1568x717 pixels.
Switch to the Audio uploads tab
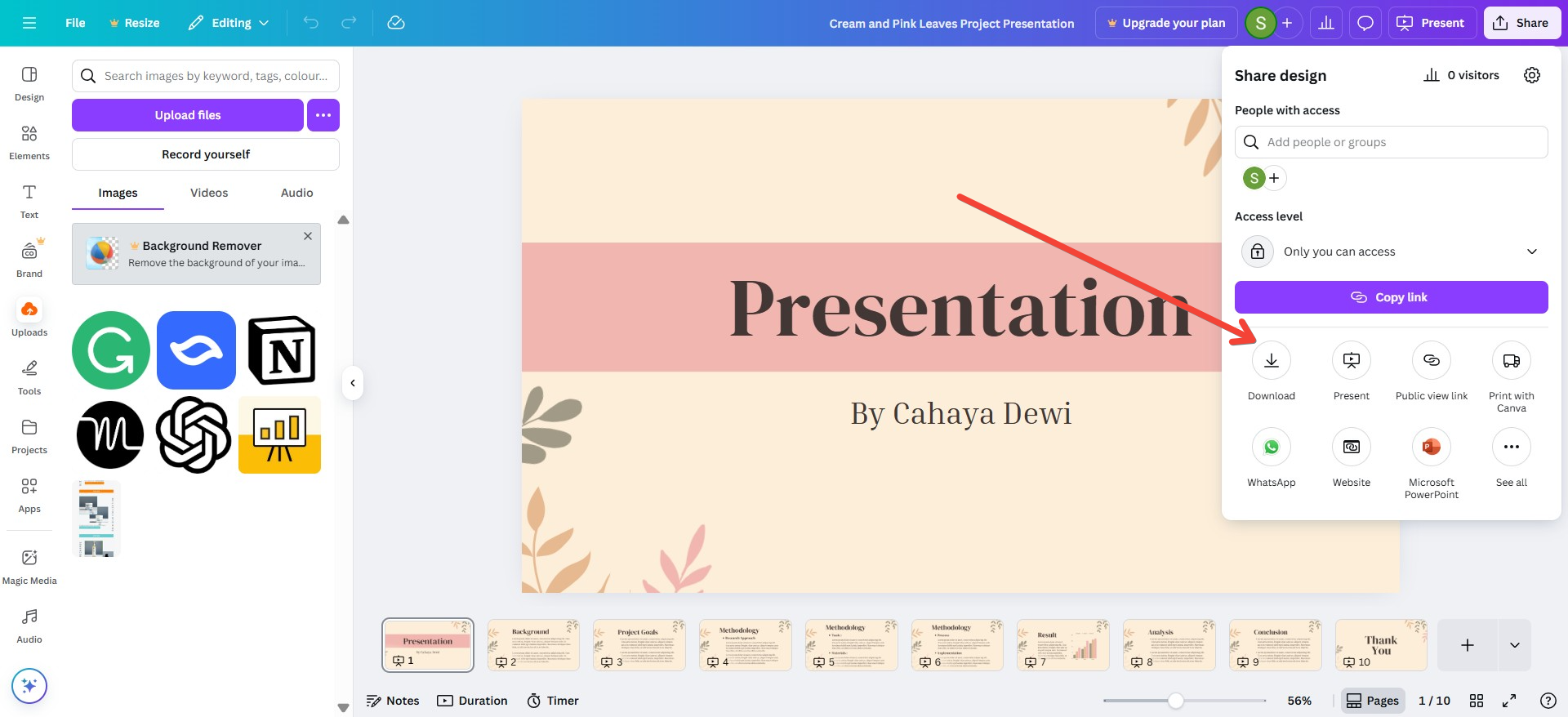tap(297, 193)
